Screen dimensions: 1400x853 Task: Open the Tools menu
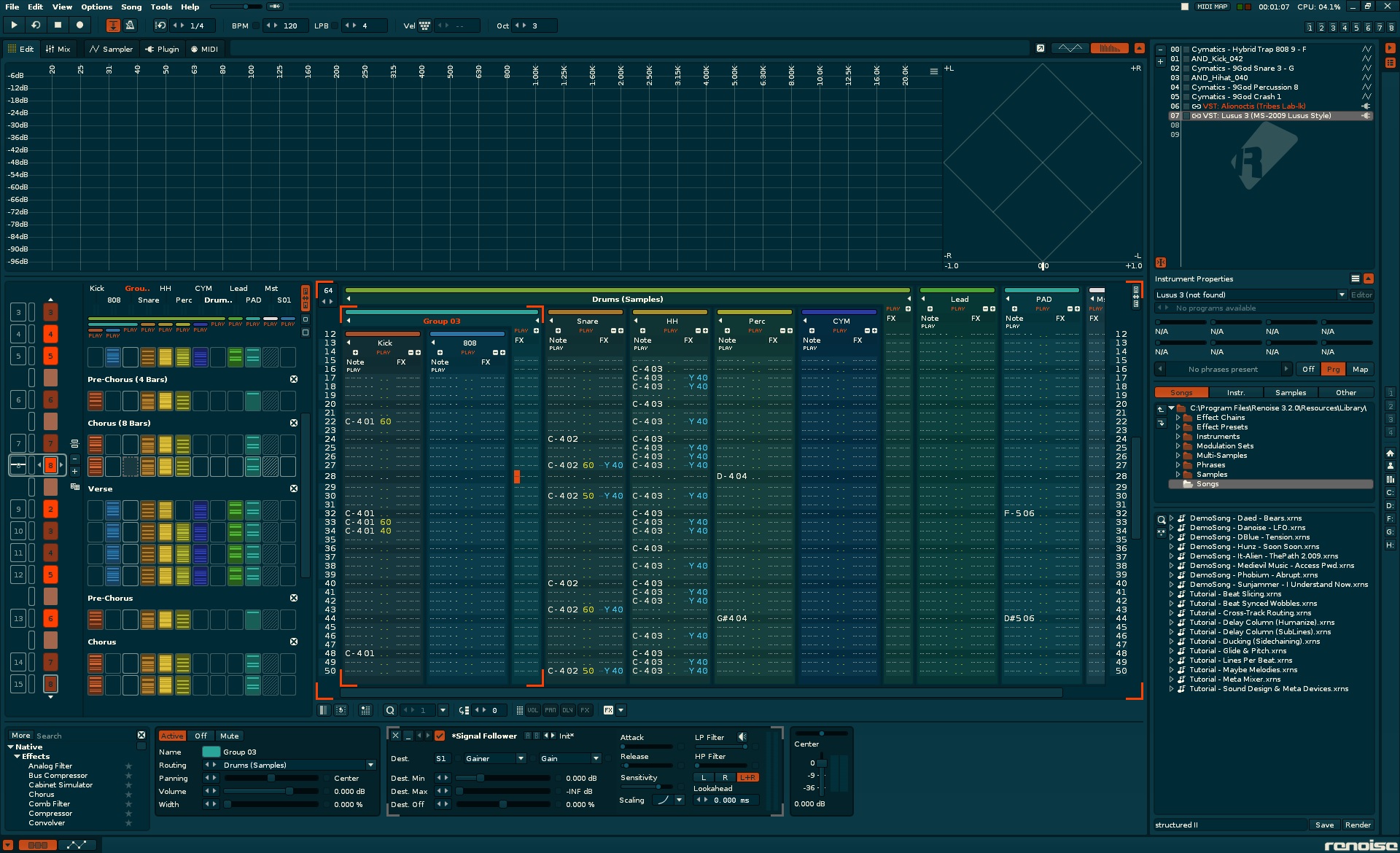point(161,7)
